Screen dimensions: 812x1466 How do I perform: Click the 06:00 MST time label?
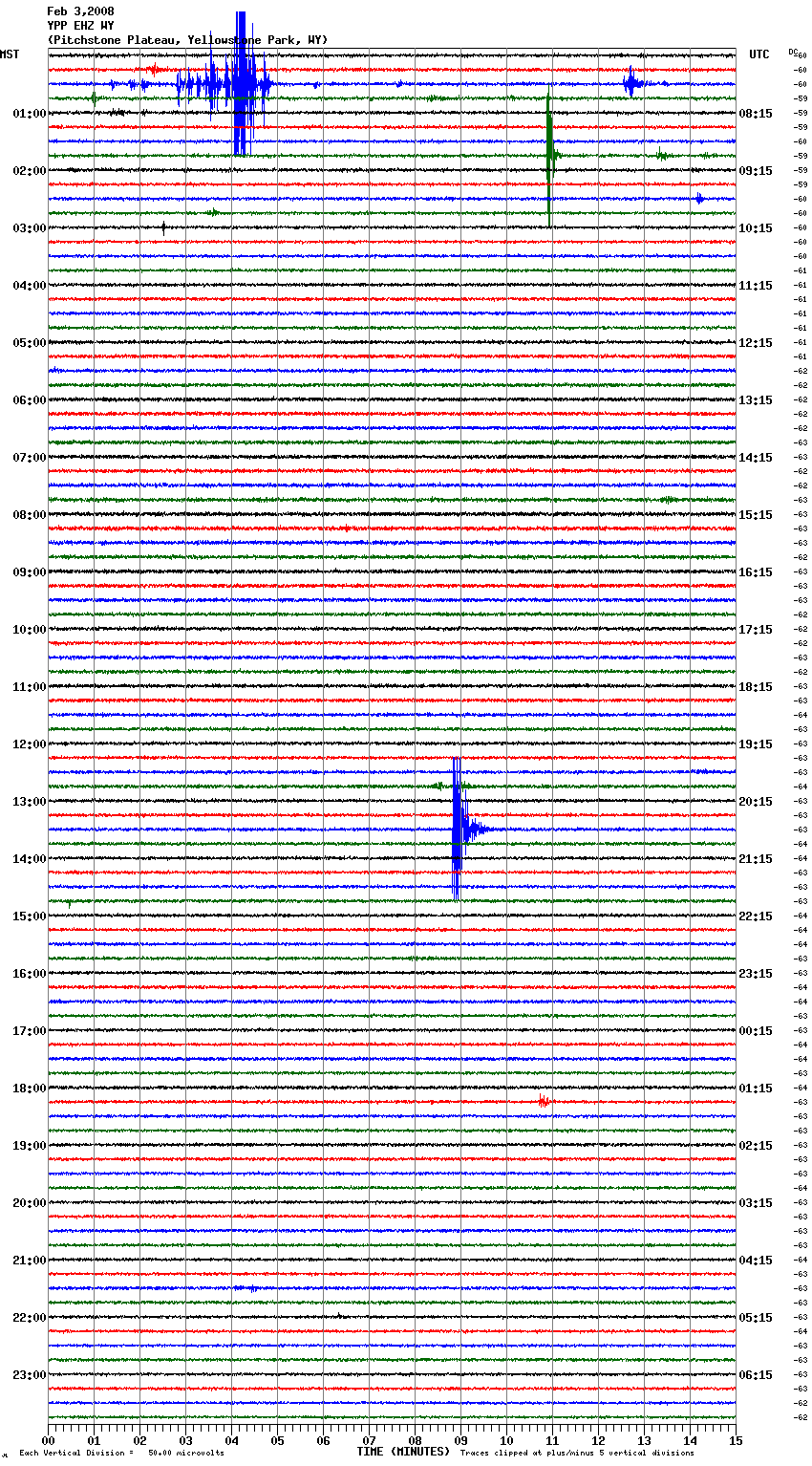(x=30, y=400)
